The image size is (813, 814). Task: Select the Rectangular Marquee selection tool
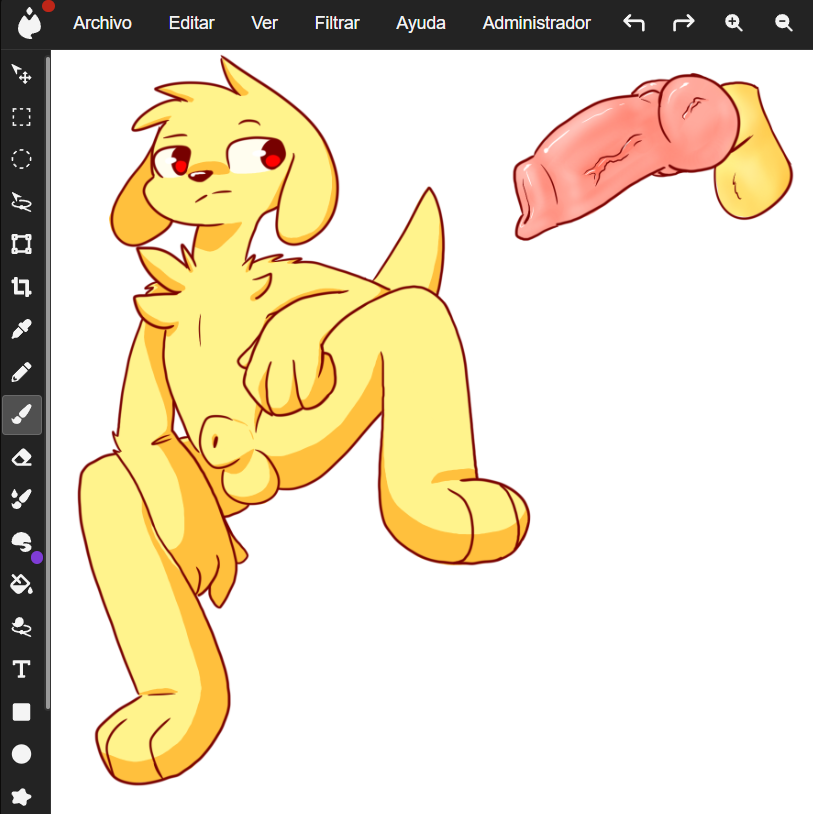pyautogui.click(x=21, y=117)
